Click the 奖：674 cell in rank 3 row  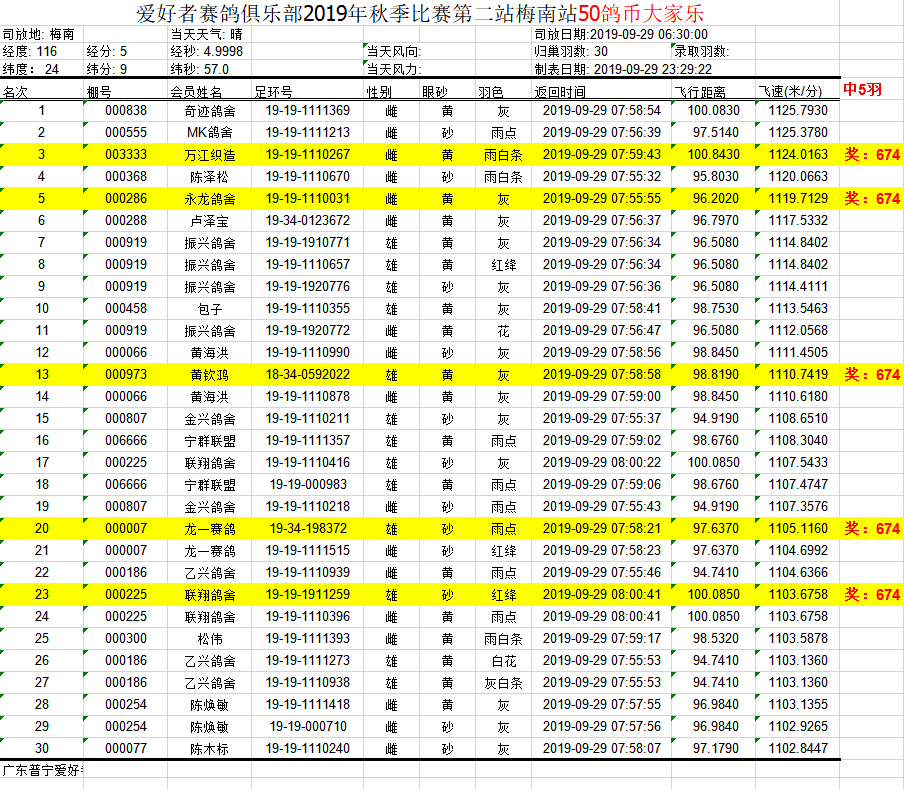point(872,154)
